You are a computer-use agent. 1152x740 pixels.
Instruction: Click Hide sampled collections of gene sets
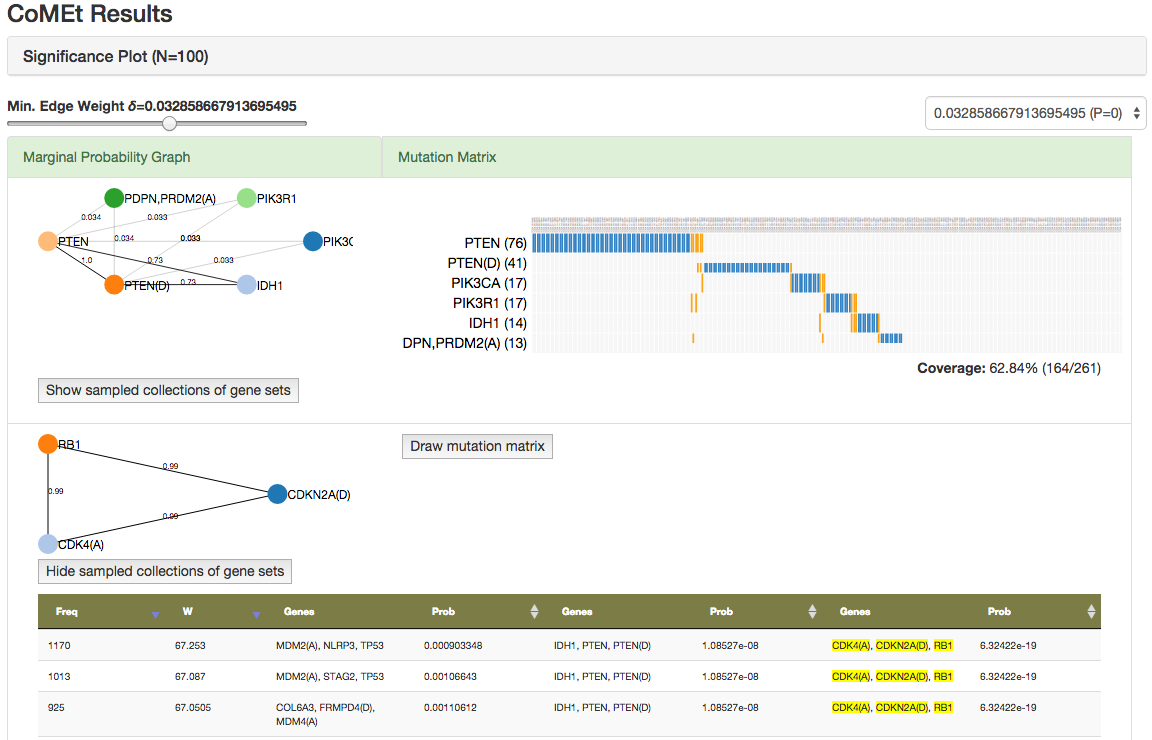click(x=165, y=571)
